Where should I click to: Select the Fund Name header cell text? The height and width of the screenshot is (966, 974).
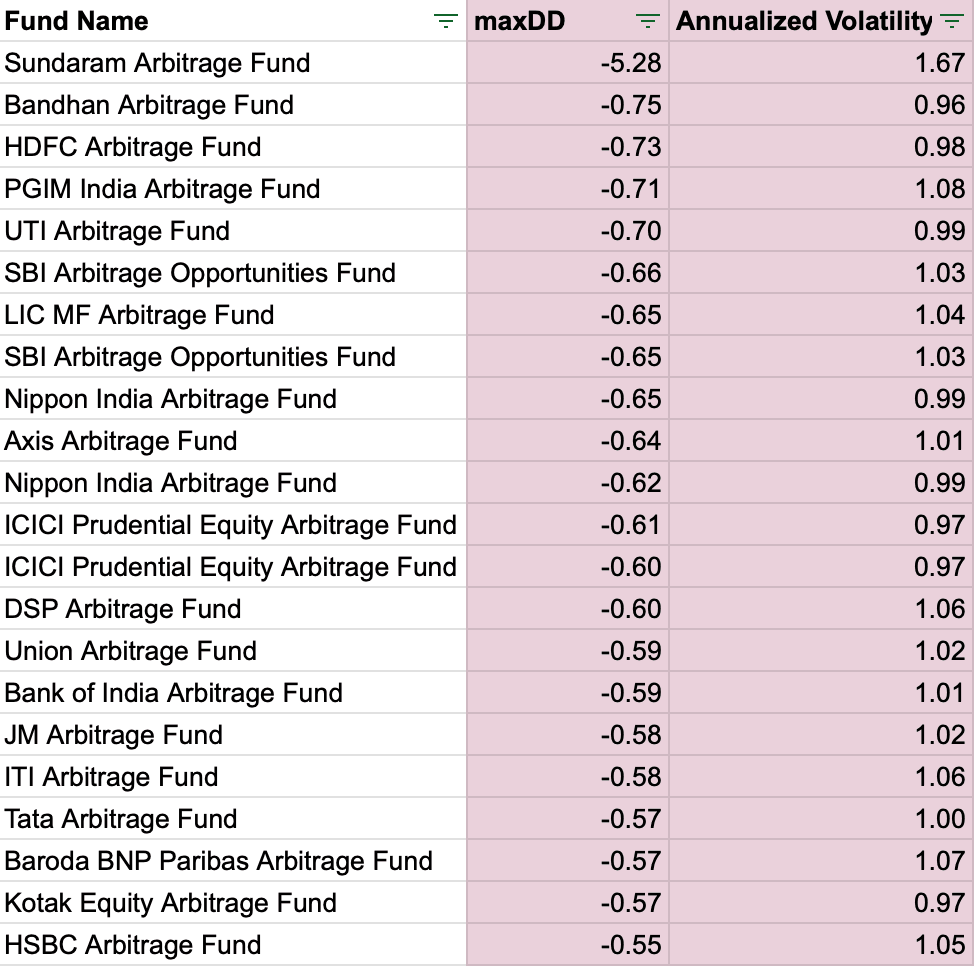[76, 21]
